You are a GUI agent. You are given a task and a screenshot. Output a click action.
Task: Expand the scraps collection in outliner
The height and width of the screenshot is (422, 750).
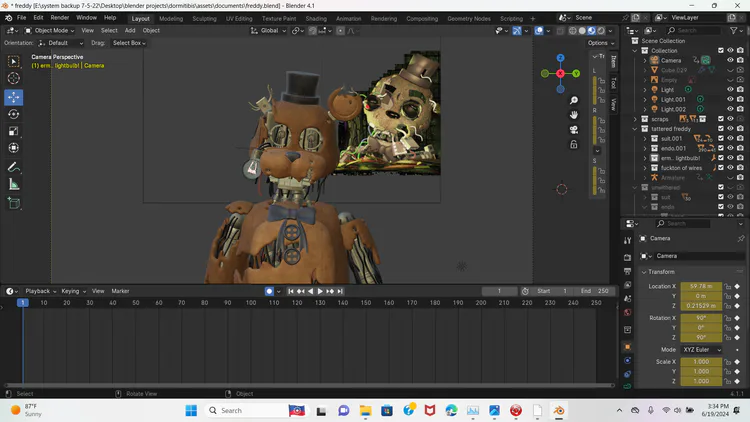coord(635,119)
